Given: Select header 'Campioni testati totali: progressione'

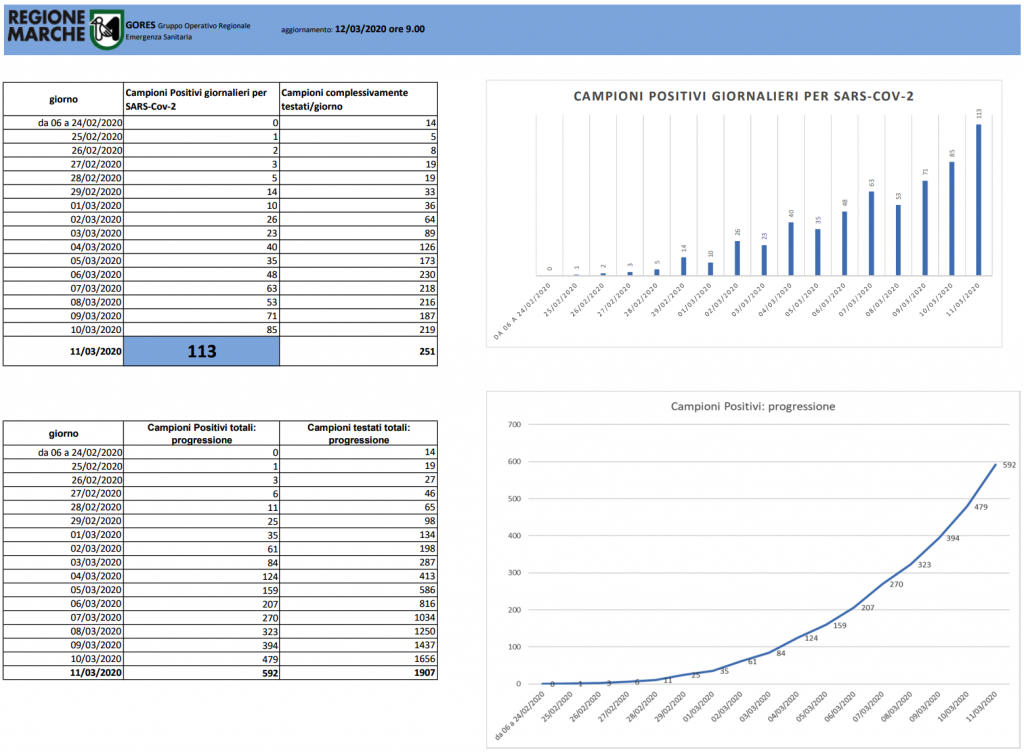Looking at the screenshot, I should coord(359,433).
